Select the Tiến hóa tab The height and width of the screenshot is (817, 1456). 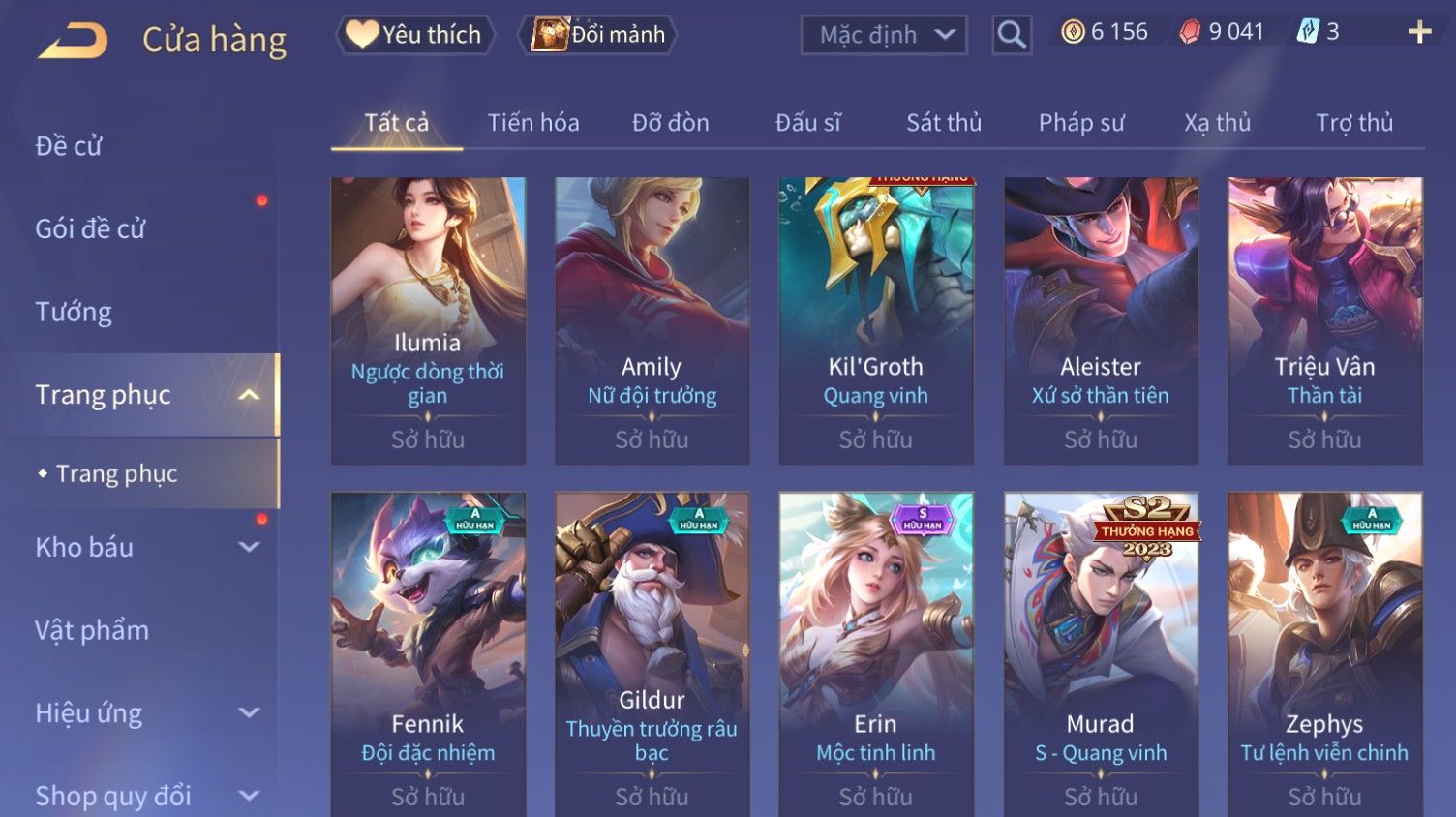click(533, 123)
